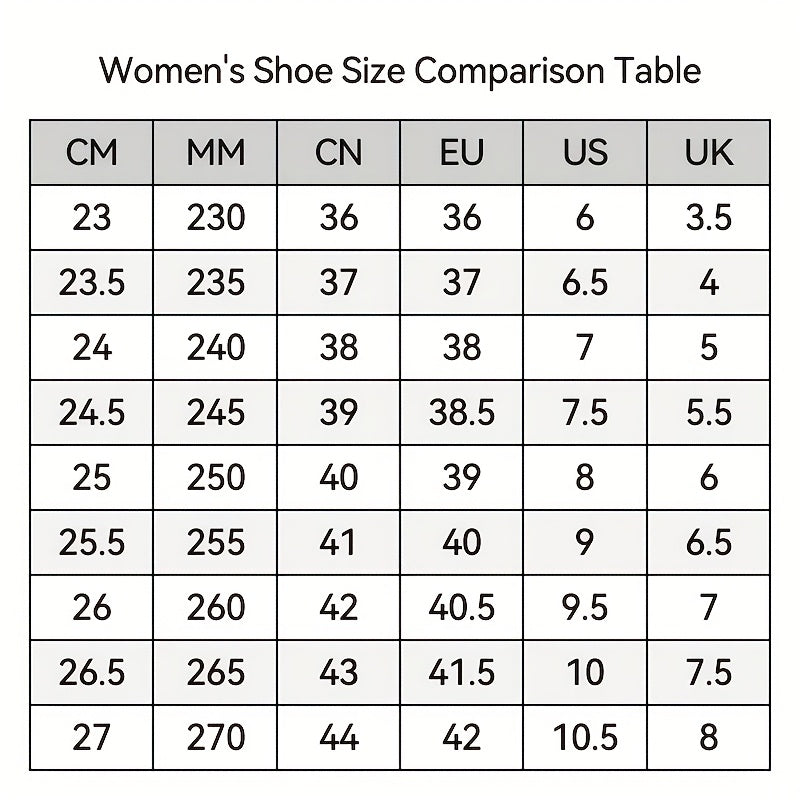Screen dimensions: 800x800
Task: Click the 3.5 cell in UK column
Action: pos(709,218)
